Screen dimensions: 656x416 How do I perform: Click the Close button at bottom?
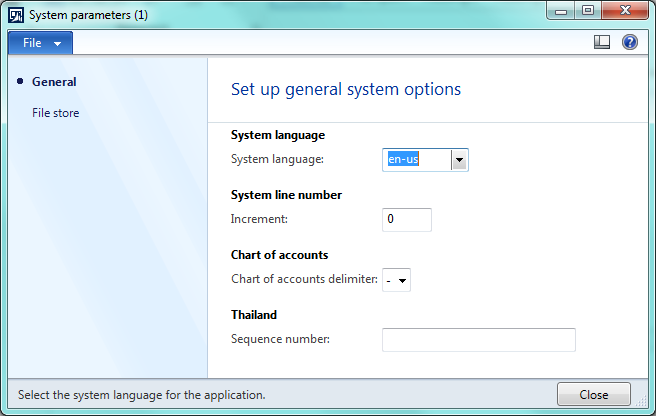click(594, 394)
